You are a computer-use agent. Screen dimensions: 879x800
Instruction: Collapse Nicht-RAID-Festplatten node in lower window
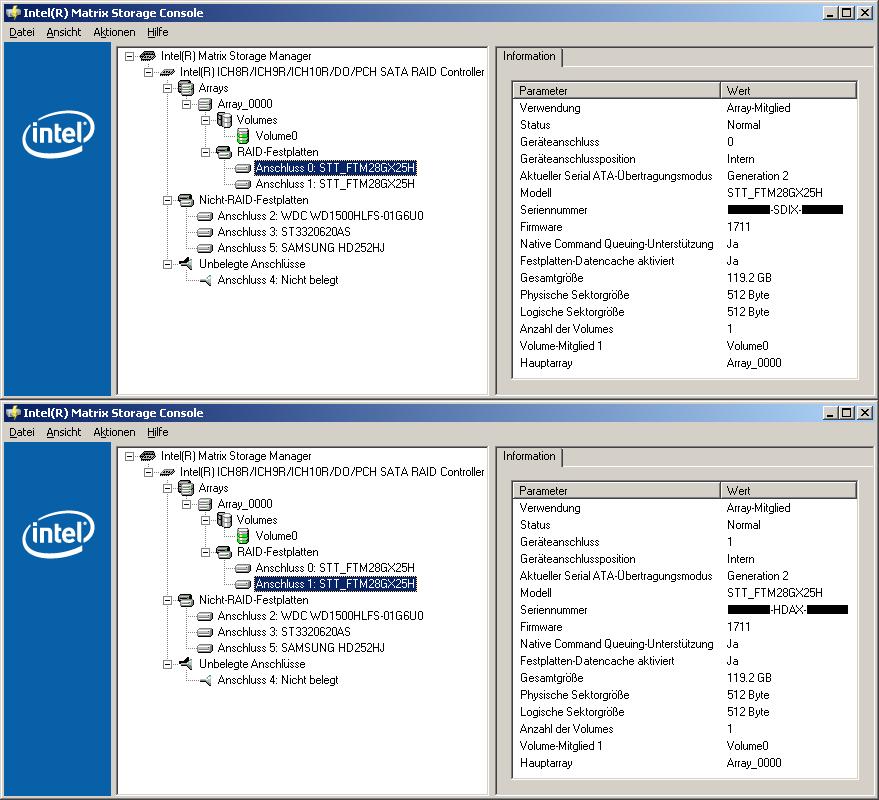[x=168, y=600]
